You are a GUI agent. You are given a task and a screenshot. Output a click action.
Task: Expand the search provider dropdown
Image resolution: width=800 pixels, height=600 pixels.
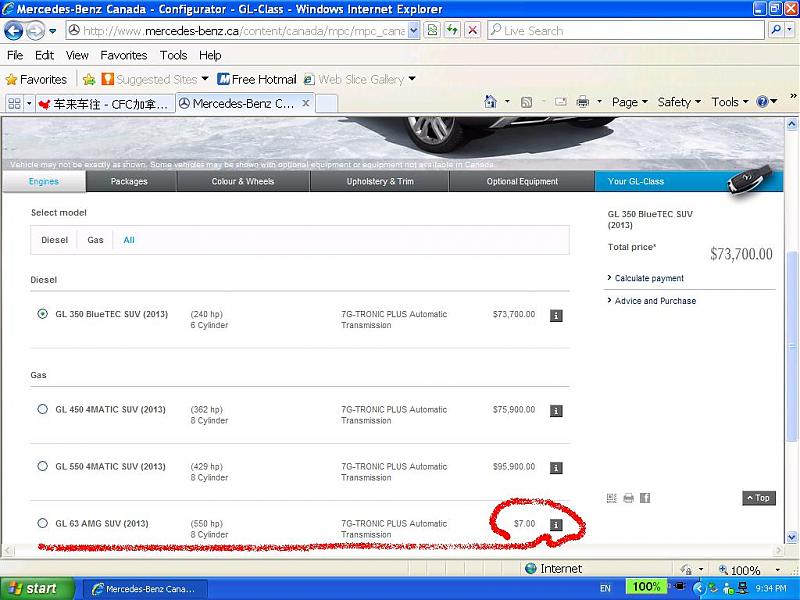coord(789,31)
